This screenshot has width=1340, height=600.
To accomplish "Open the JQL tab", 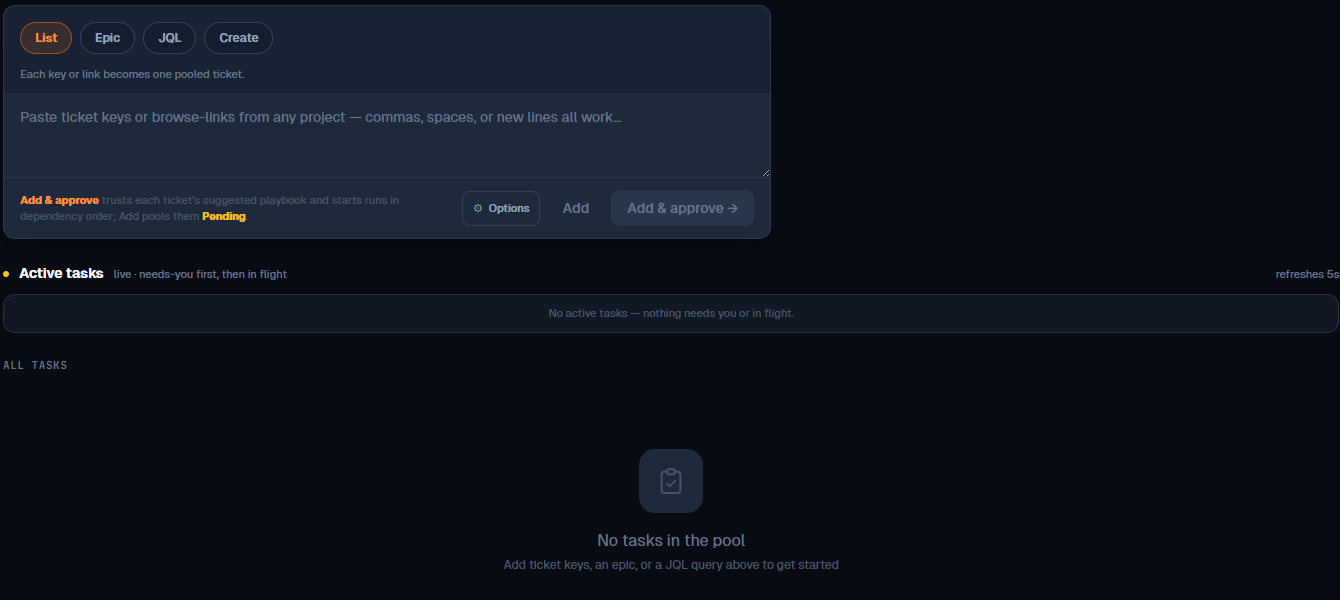I will pyautogui.click(x=170, y=38).
